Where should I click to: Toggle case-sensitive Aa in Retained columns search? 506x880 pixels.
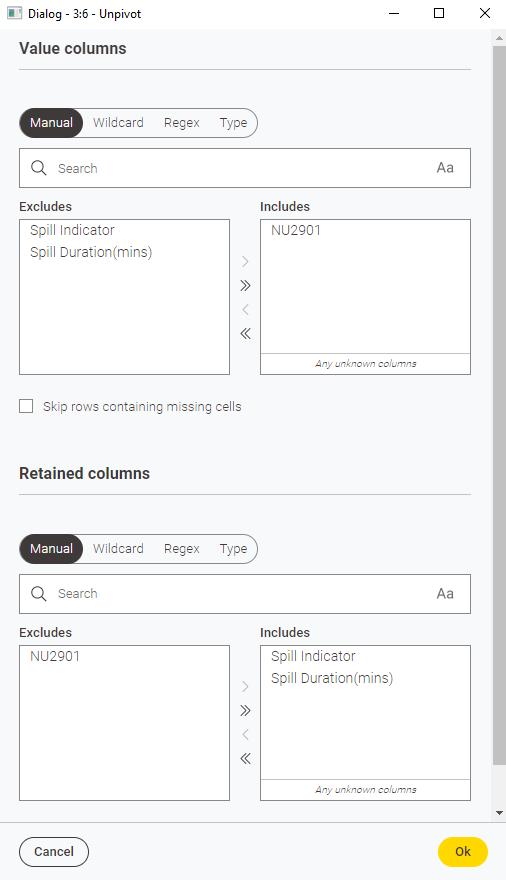pos(445,594)
